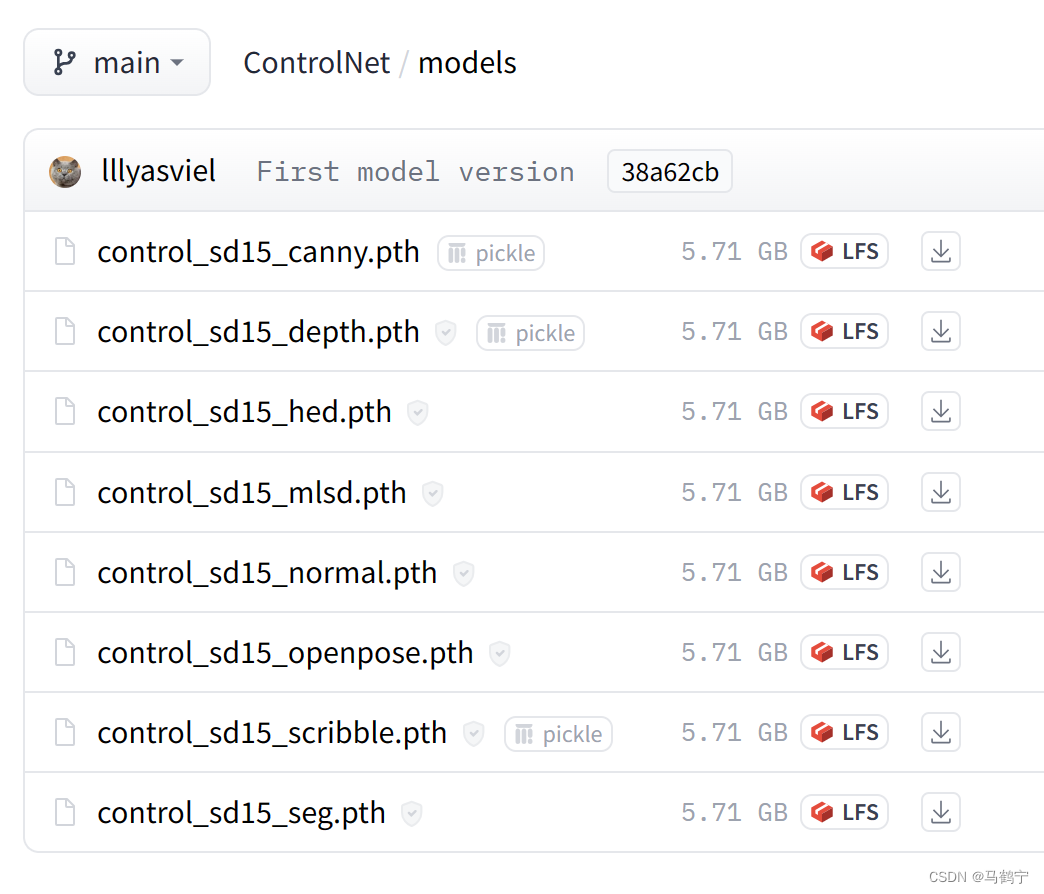Open commit hash 38a62cb
Viewport: 1044px width, 894px height.
pos(669,172)
